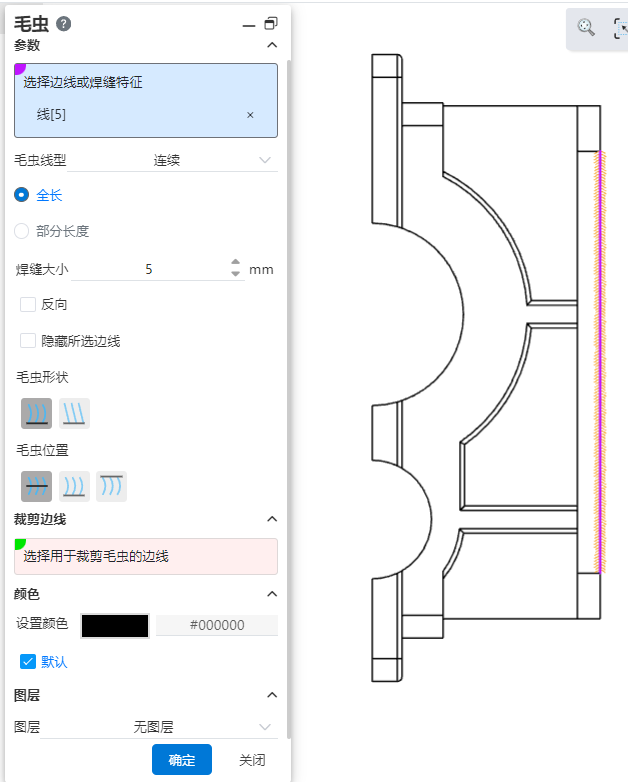The image size is (628, 783).
Task: Click the zoom magnifier icon in view toolbar
Action: [587, 29]
